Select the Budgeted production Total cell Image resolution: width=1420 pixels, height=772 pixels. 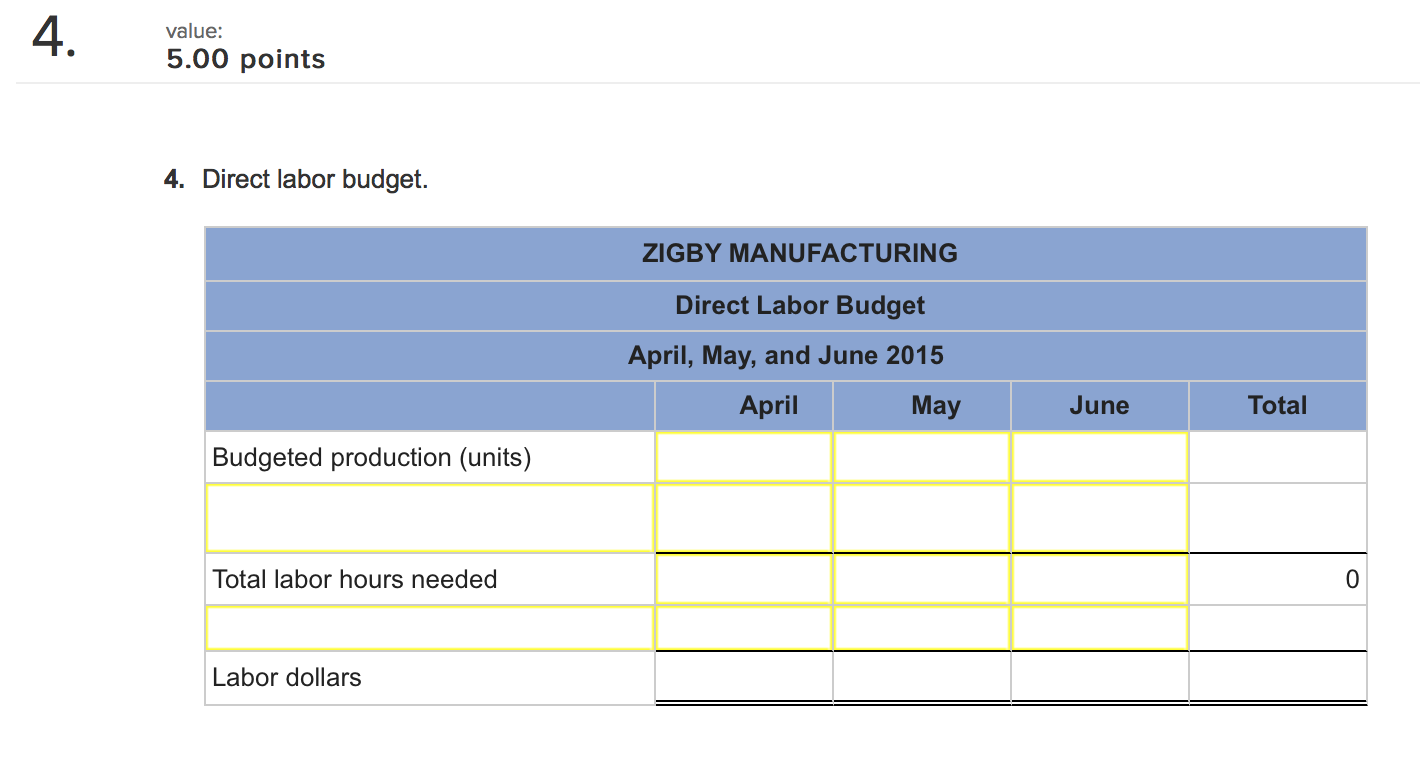pos(1278,457)
